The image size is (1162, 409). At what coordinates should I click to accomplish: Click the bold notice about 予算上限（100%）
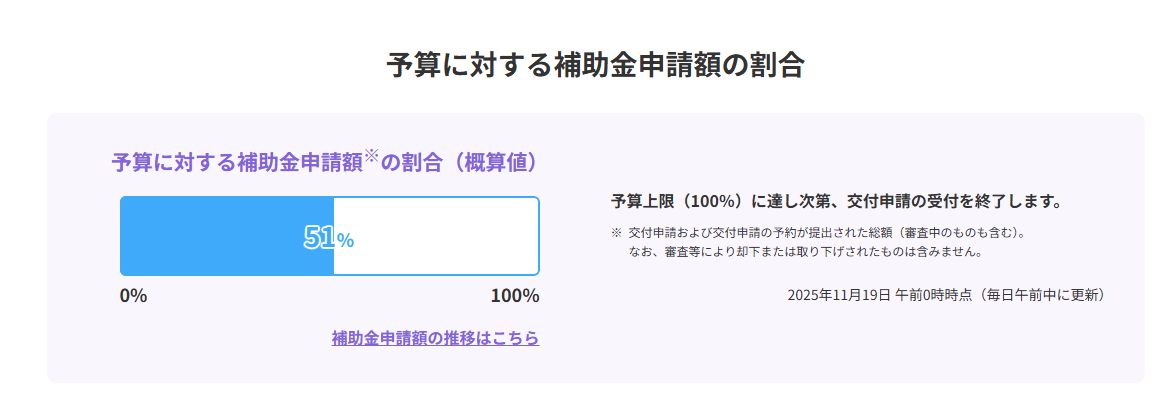[835, 202]
